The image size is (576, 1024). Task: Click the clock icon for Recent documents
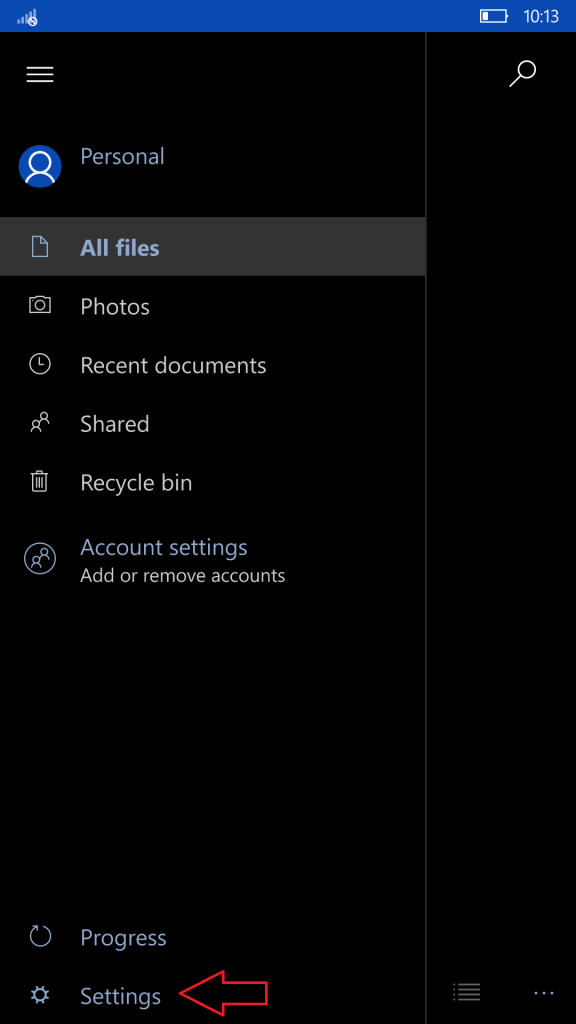[40, 364]
